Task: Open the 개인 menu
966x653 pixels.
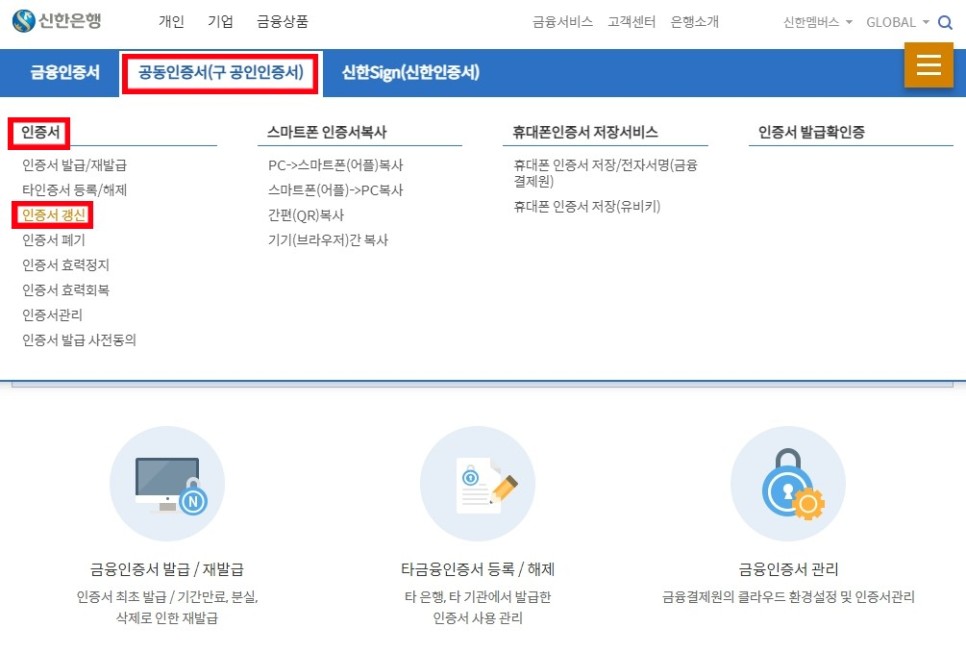Action: [x=171, y=22]
